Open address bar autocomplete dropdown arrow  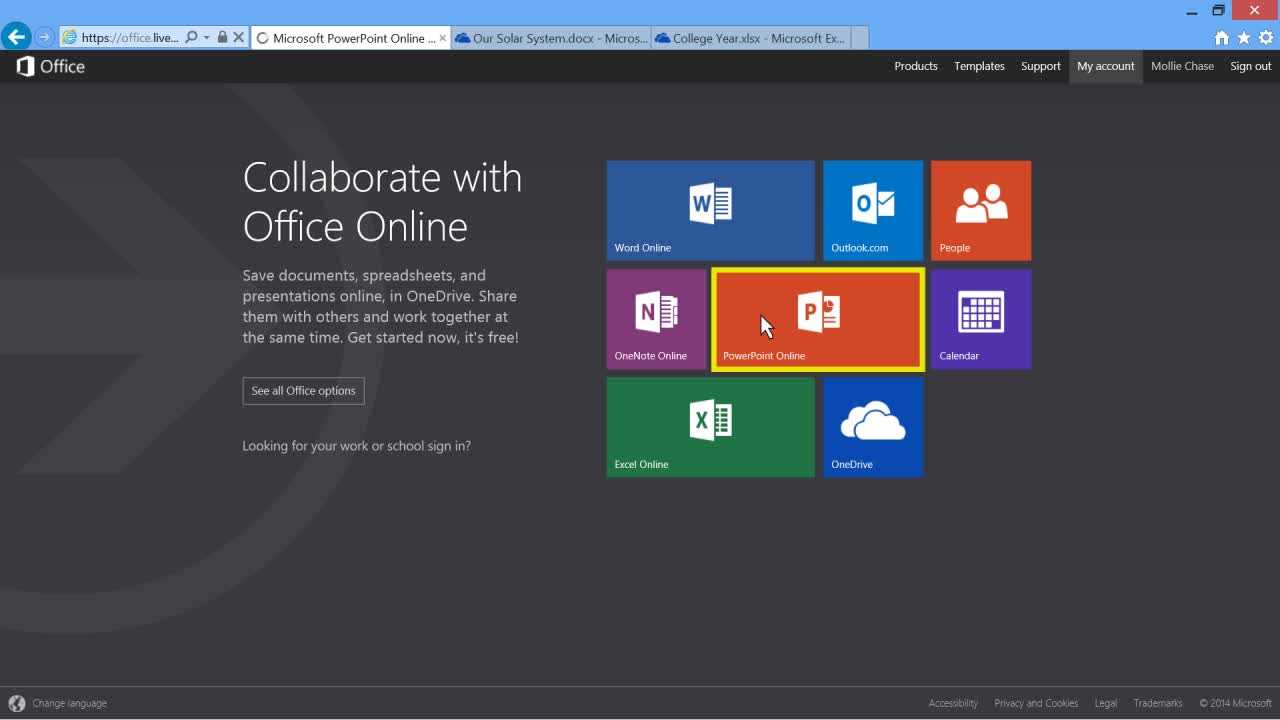(207, 37)
